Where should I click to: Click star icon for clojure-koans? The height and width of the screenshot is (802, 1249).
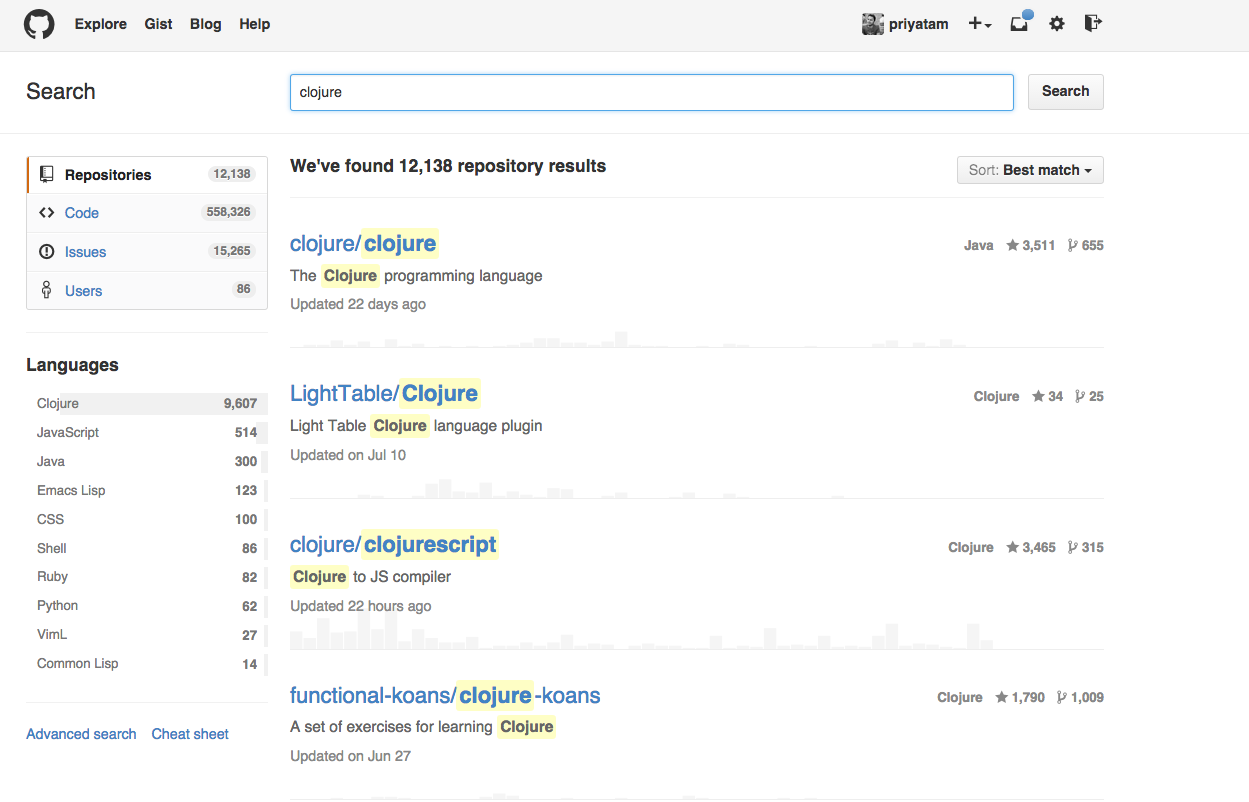(x=1002, y=697)
